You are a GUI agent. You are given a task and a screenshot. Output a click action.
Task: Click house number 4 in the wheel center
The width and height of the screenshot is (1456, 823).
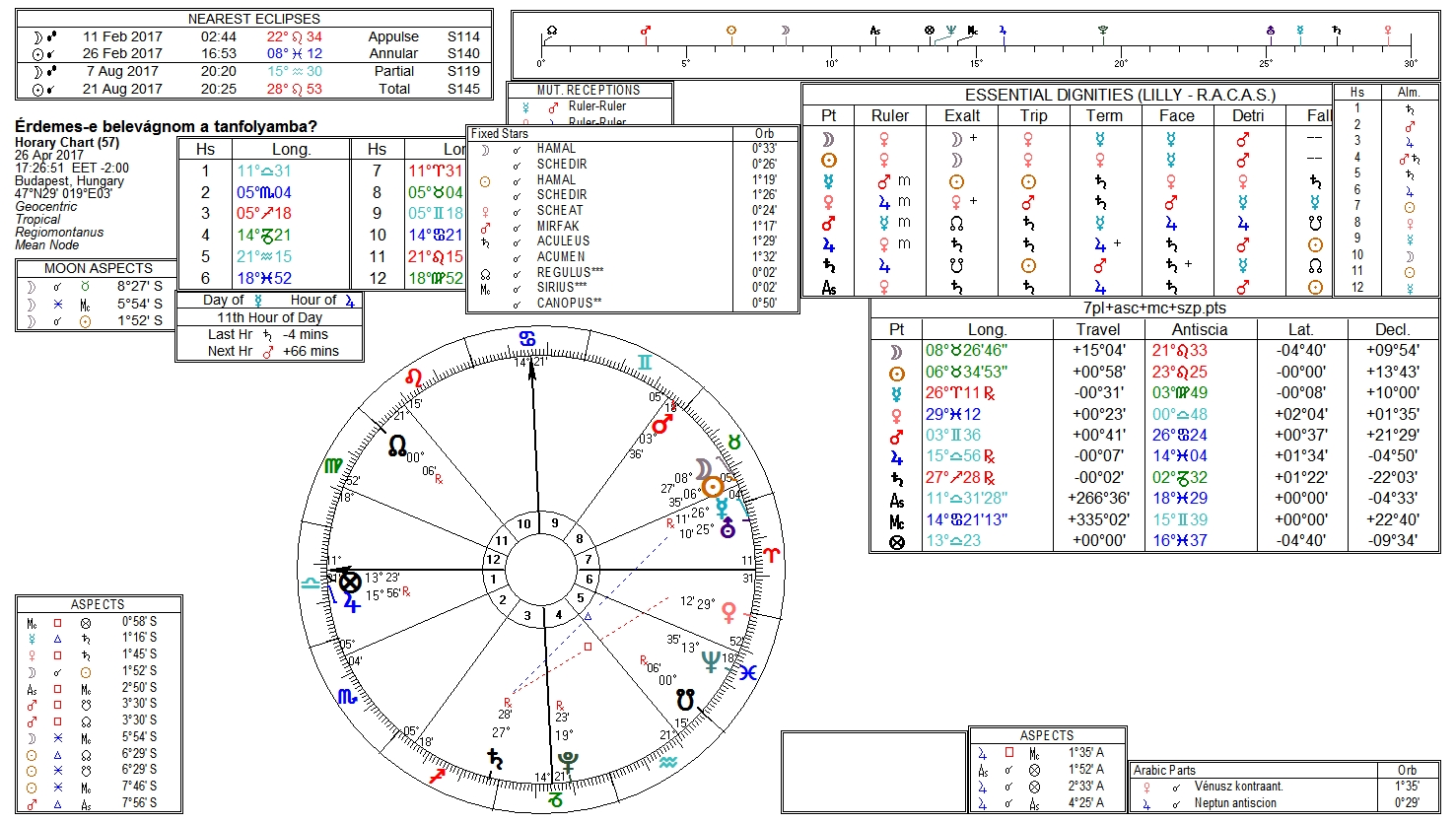click(x=558, y=615)
